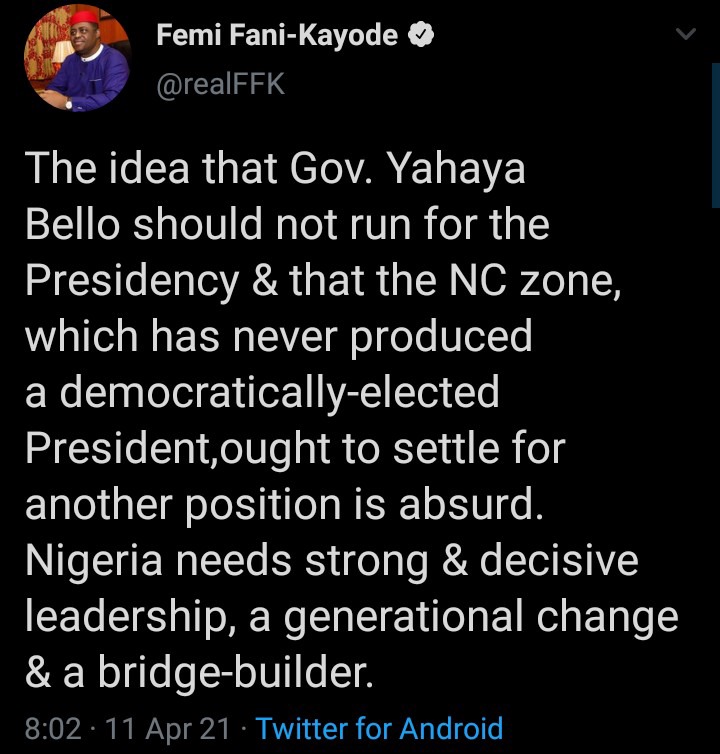Click the verified checkmark badge
The width and height of the screenshot is (720, 754).
[421, 35]
